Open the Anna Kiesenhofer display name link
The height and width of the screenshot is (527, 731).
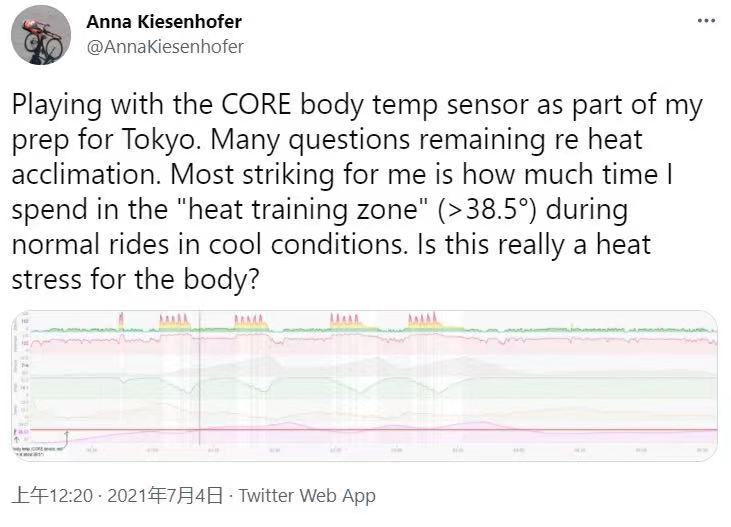pos(164,21)
